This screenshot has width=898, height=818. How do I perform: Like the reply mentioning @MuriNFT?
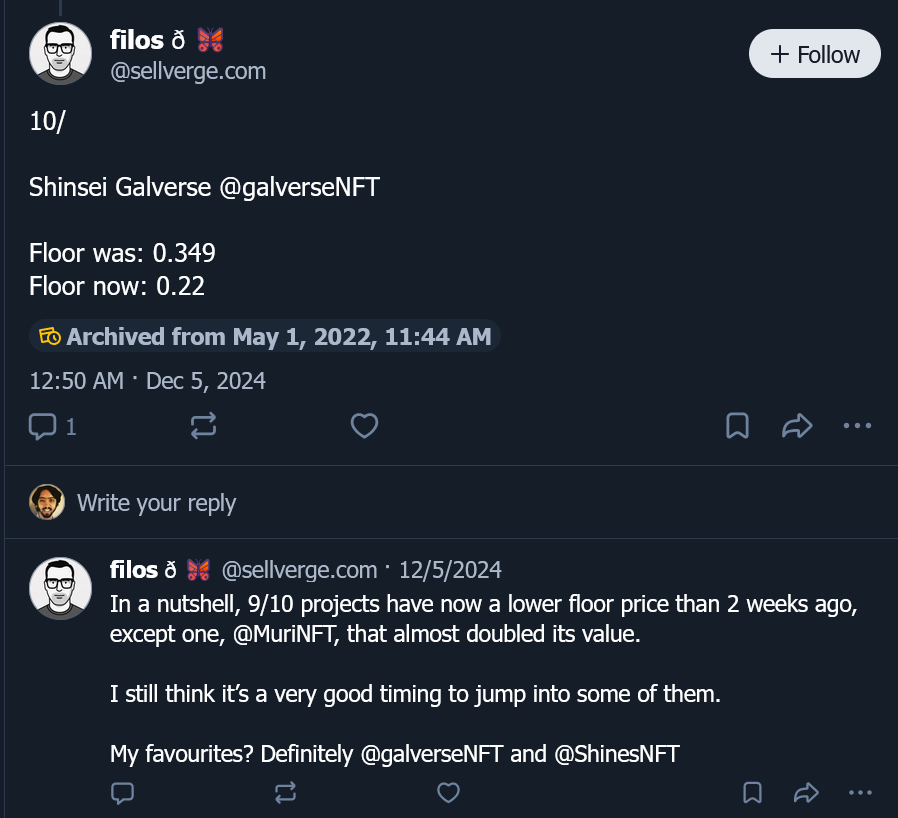[449, 793]
